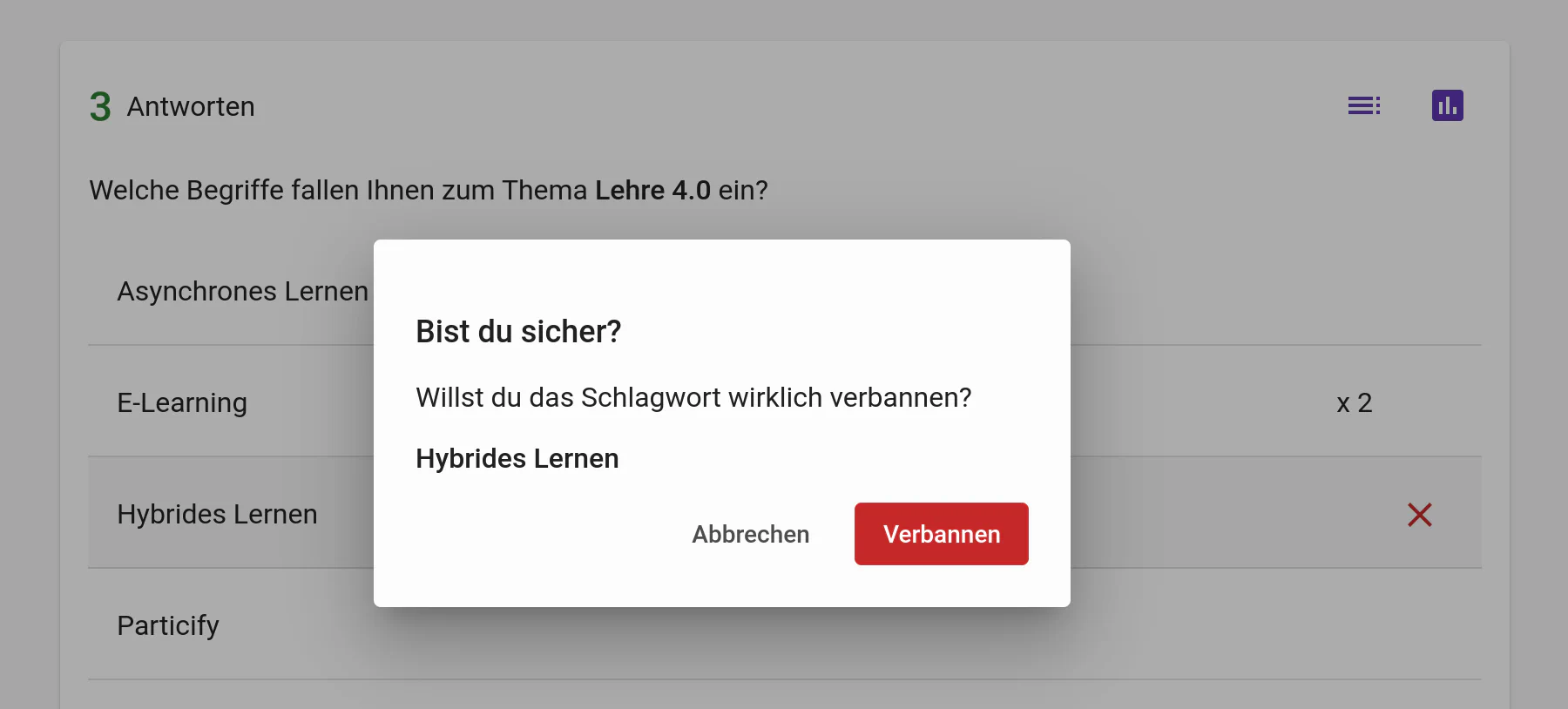Click the word wirklich in dialog message
Viewport: 1568px width, 709px height.
774,397
